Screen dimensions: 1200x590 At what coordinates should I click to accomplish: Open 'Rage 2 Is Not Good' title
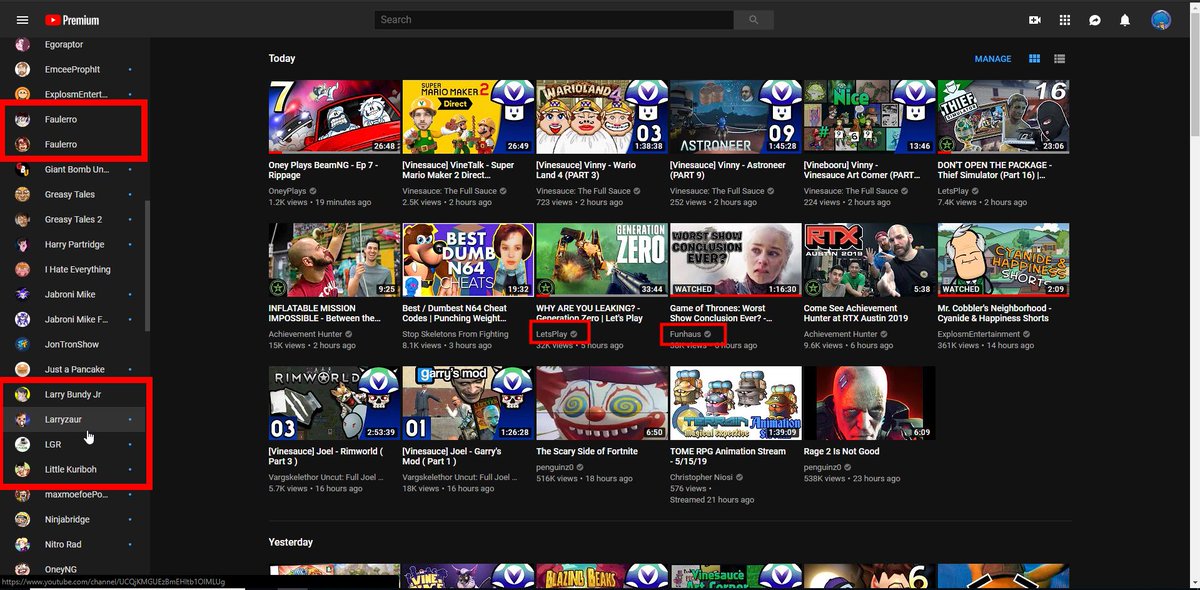[x=842, y=451]
